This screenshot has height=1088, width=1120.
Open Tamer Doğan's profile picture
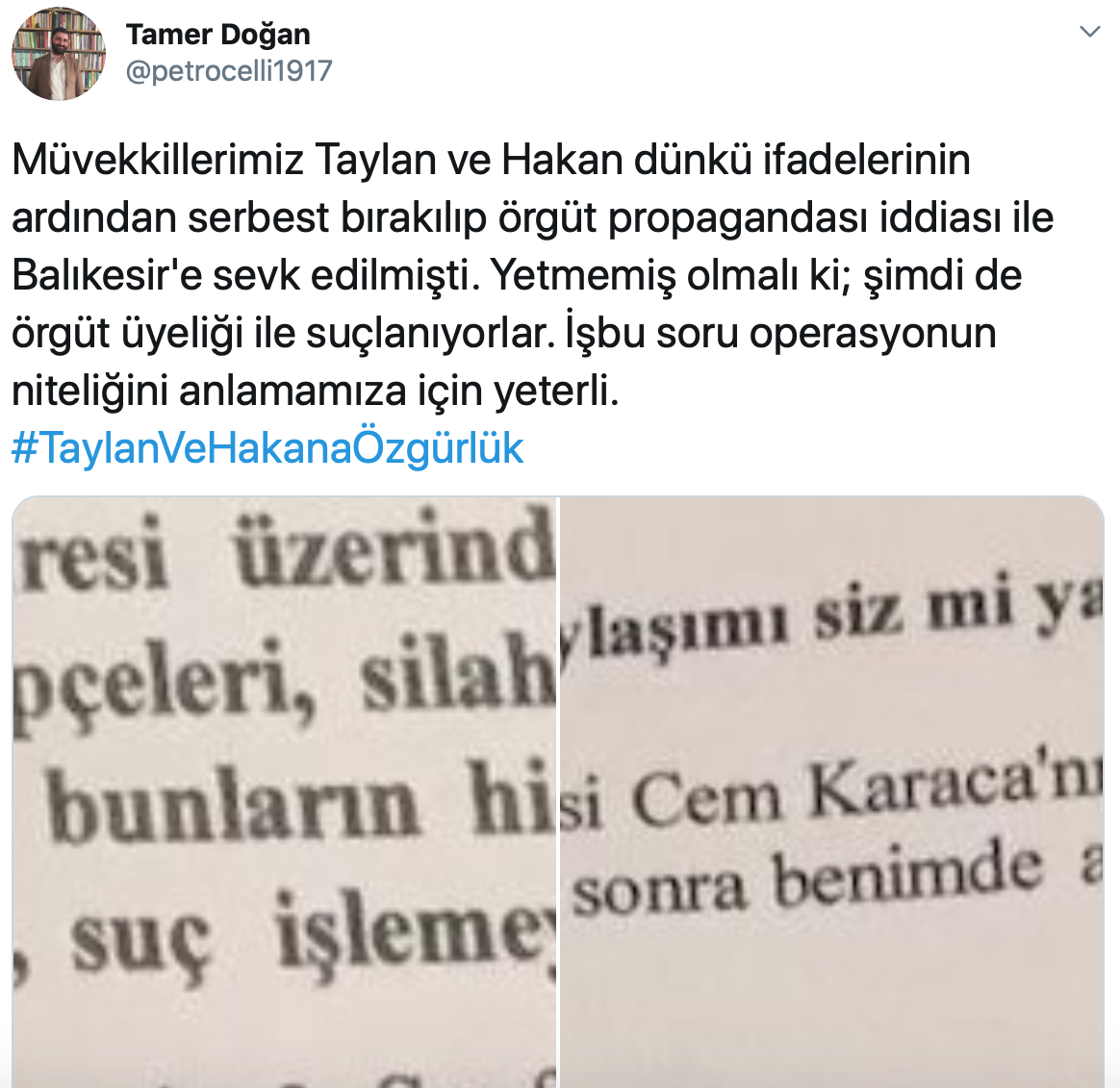(59, 54)
